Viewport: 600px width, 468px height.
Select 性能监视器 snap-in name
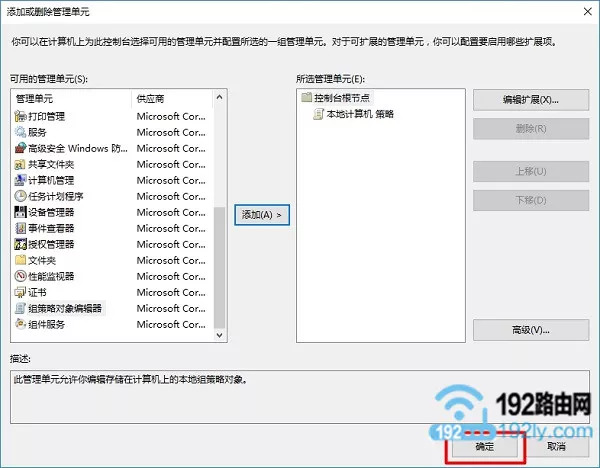pyautogui.click(x=51, y=276)
